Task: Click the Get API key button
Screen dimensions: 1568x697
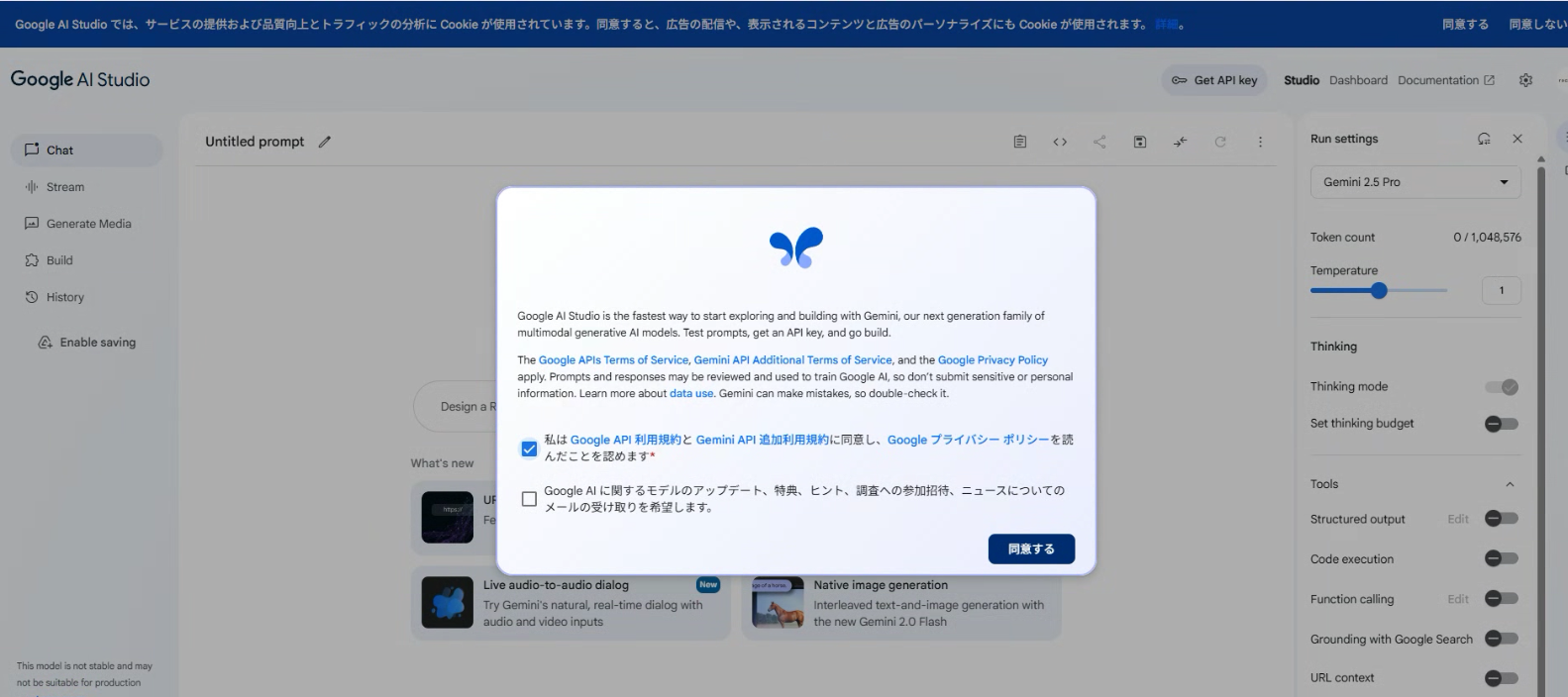Action: click(1215, 80)
